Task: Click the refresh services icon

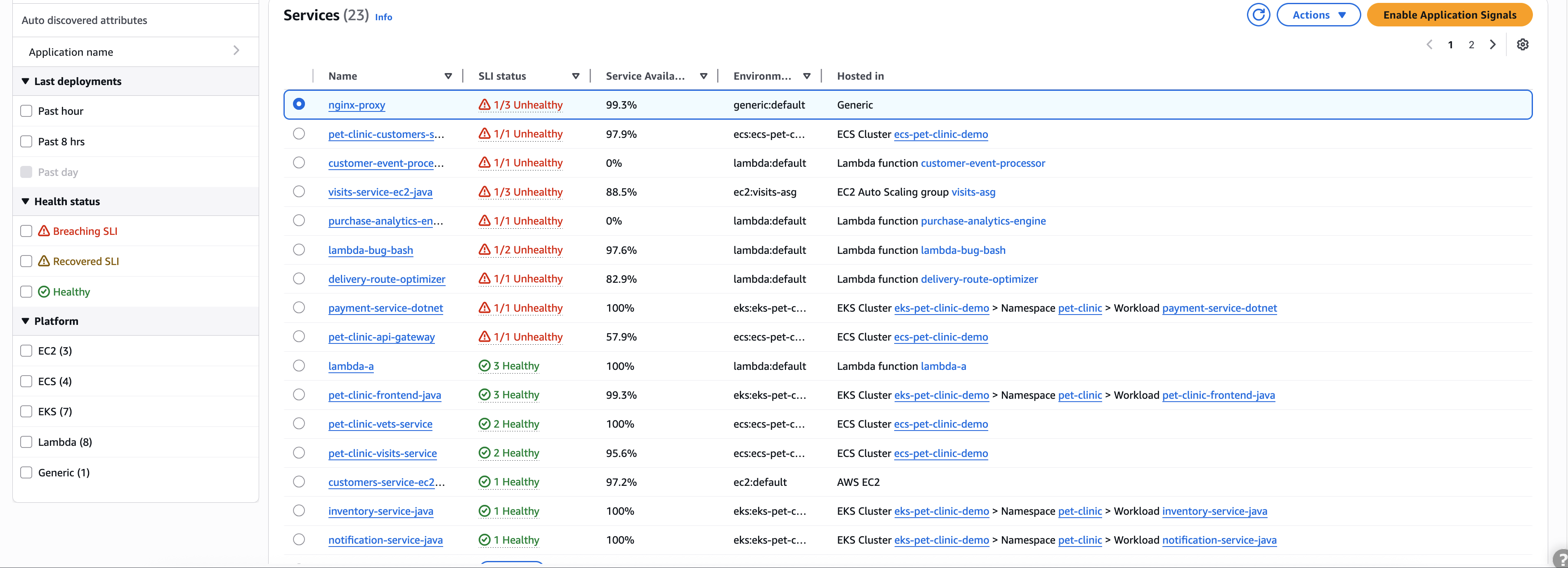Action: click(x=1259, y=14)
